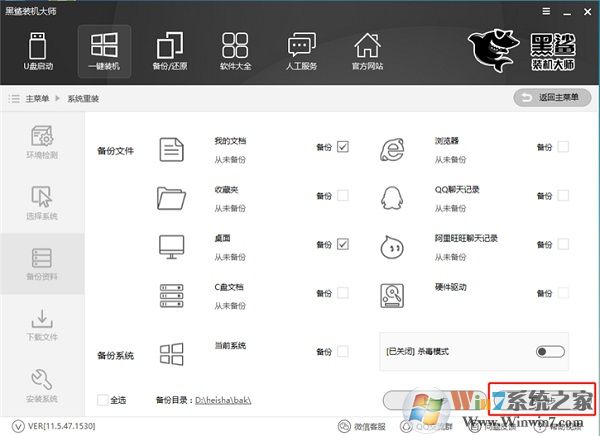Viewport: 600px width, 436px height.
Task: Open the 人工服务 chat support icon
Action: (302, 51)
